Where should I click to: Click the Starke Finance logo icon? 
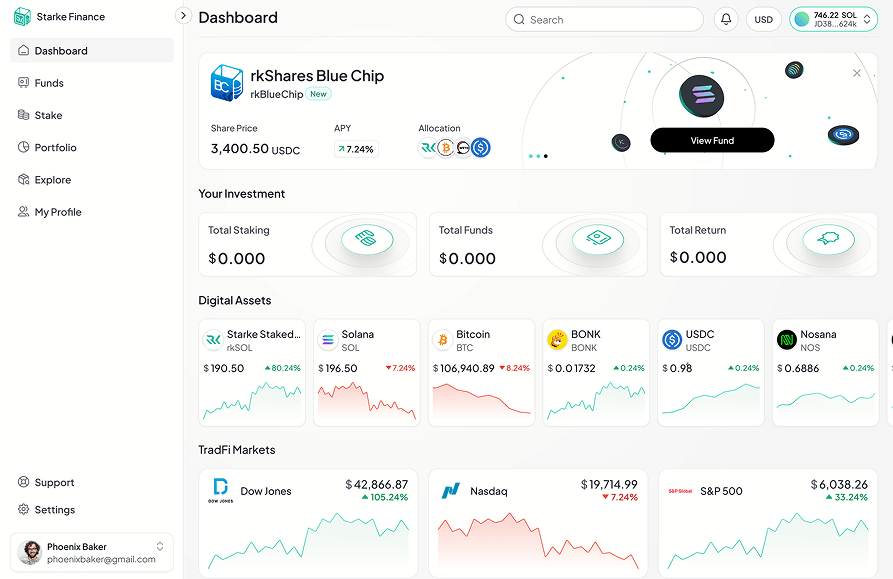tap(22, 17)
